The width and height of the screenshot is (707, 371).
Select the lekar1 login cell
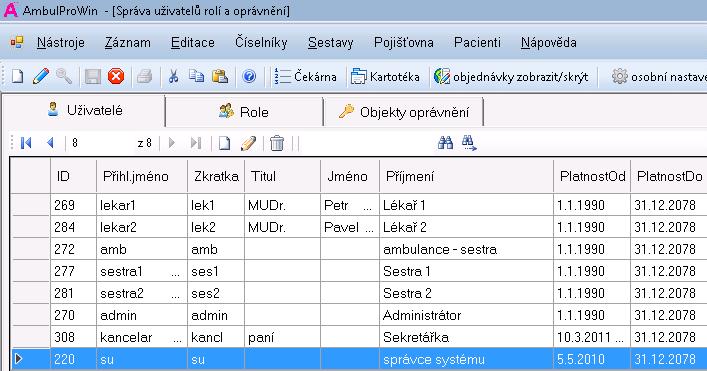[x=142, y=205]
